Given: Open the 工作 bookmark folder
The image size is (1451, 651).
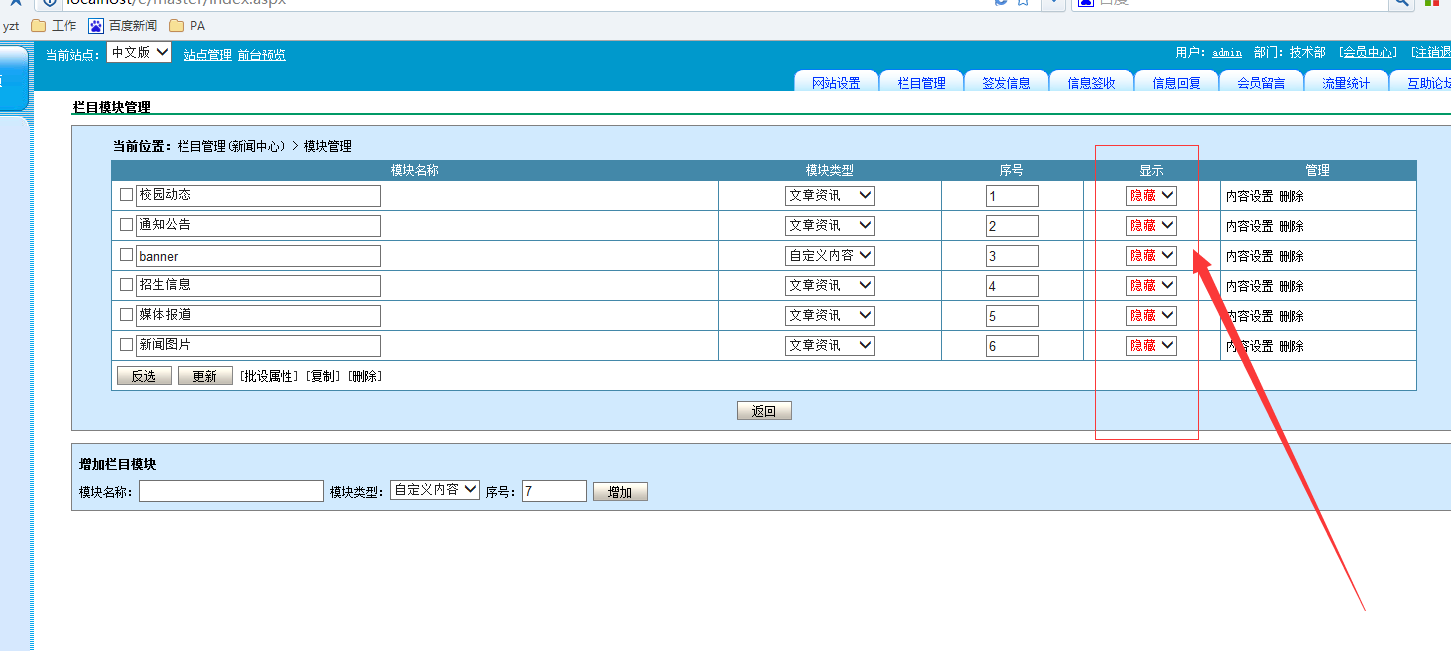Looking at the screenshot, I should pyautogui.click(x=54, y=26).
